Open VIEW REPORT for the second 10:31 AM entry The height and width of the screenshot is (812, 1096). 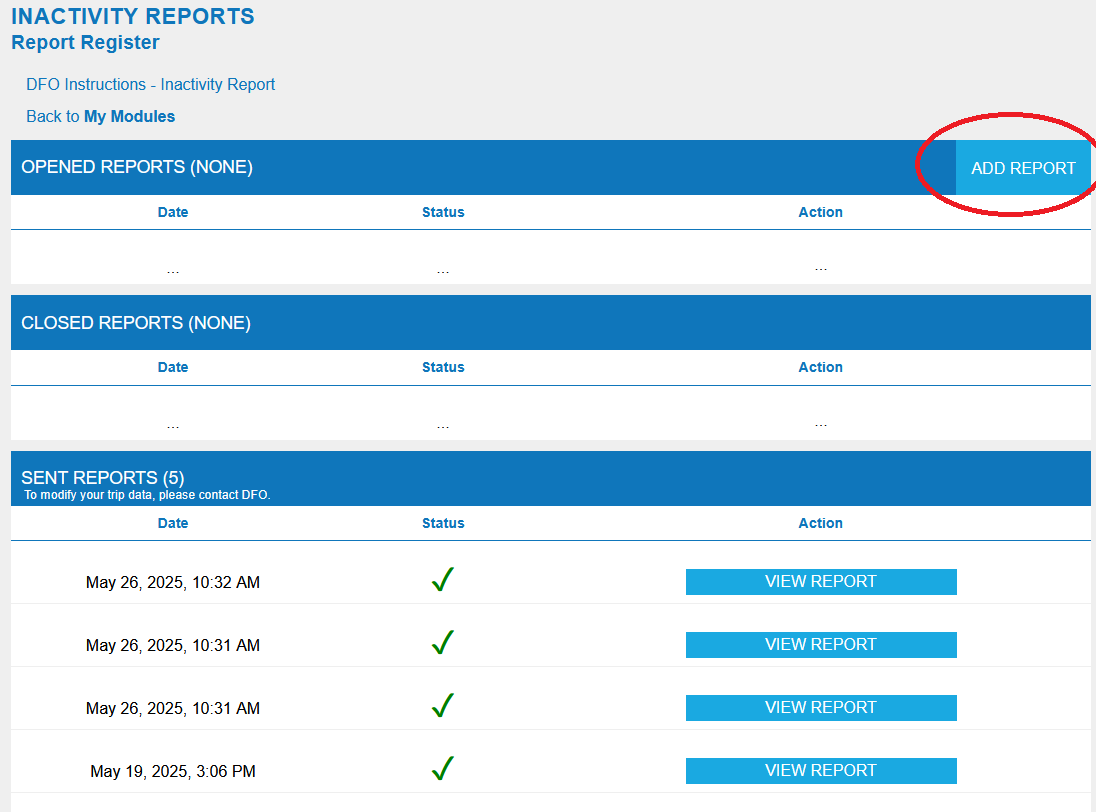[820, 707]
